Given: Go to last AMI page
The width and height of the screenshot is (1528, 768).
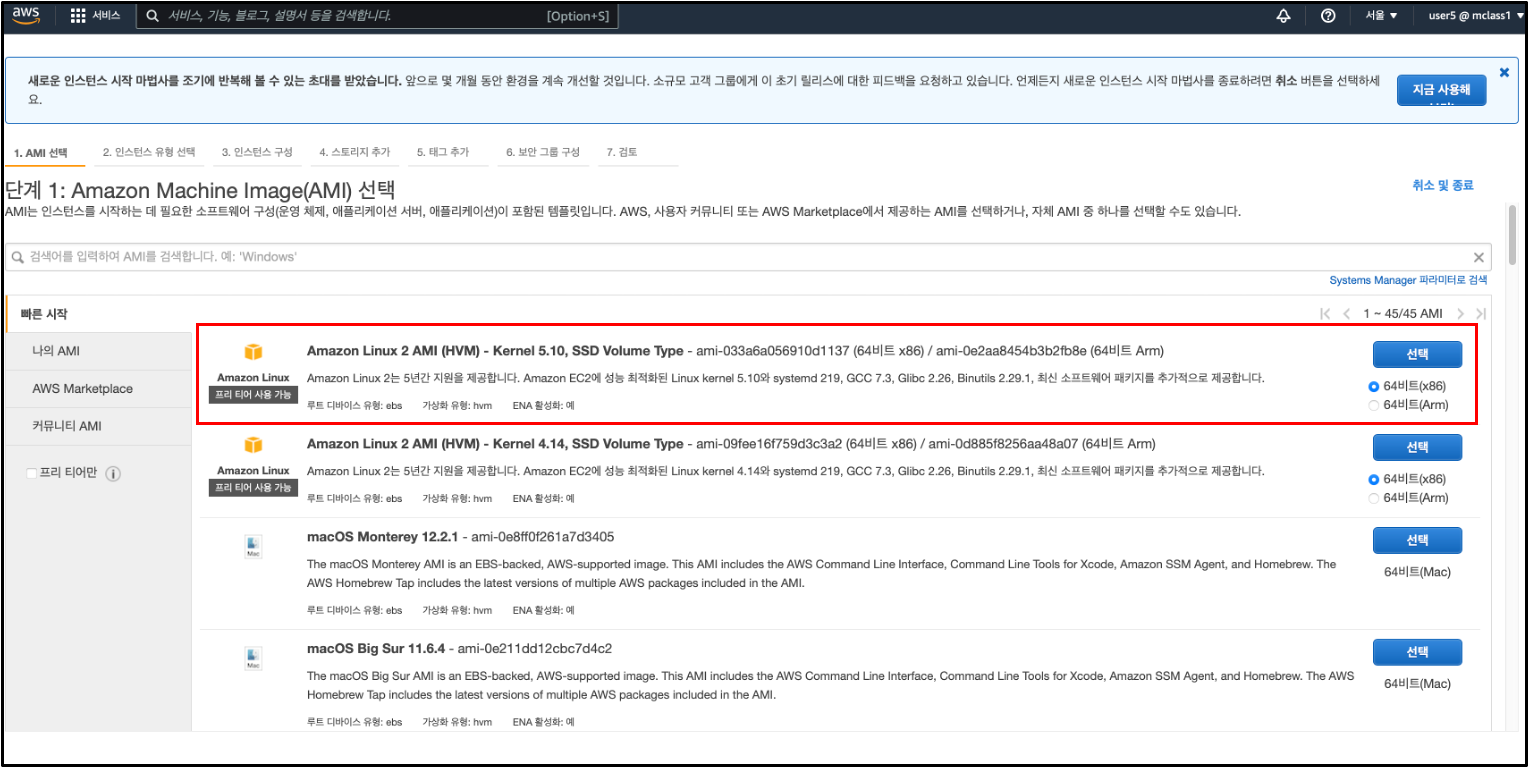Looking at the screenshot, I should (1480, 314).
